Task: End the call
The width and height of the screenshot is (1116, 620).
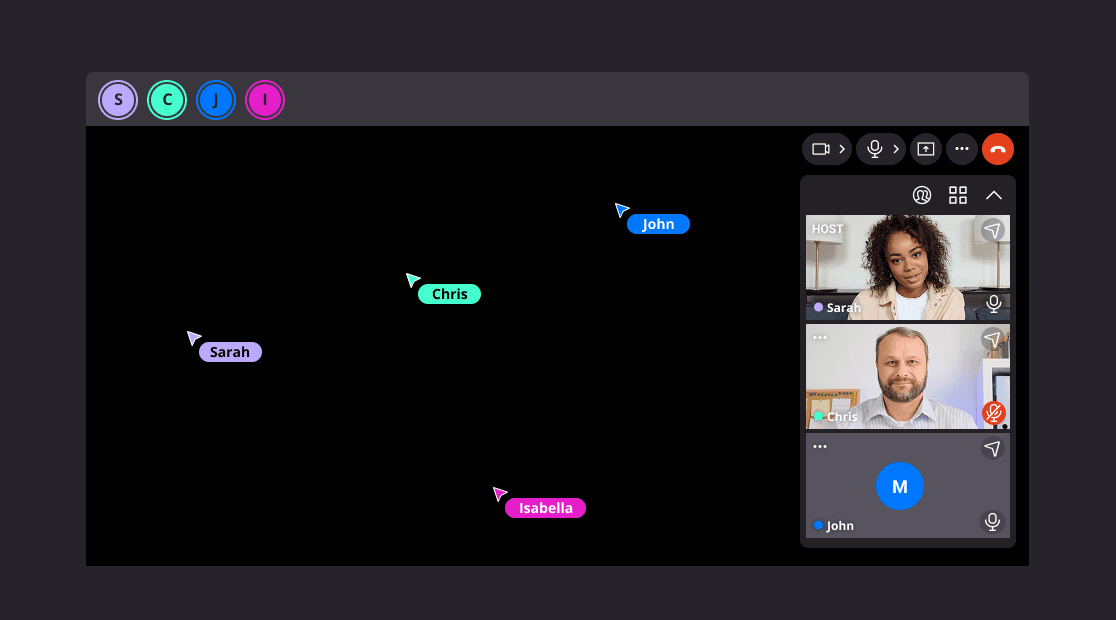Action: (997, 148)
